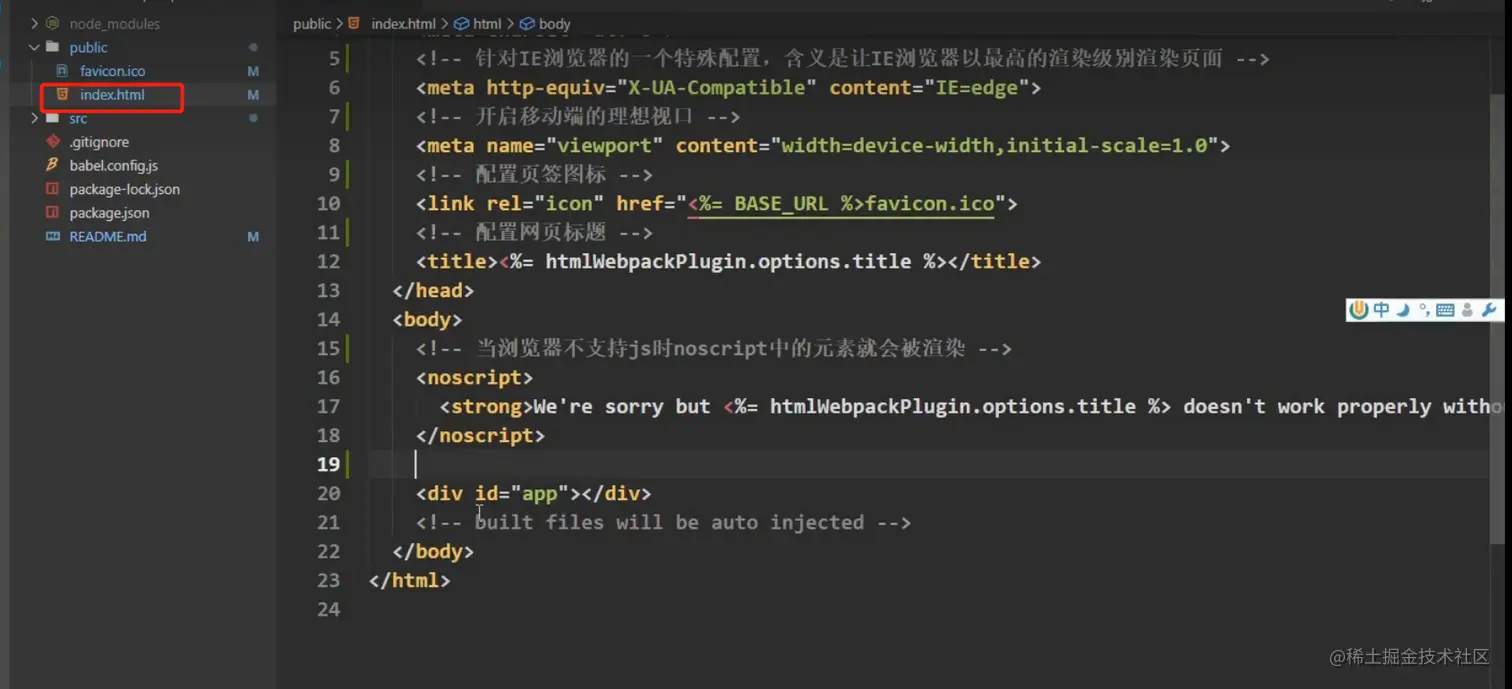
Task: Click the closing </body> tag
Action: 433,552
